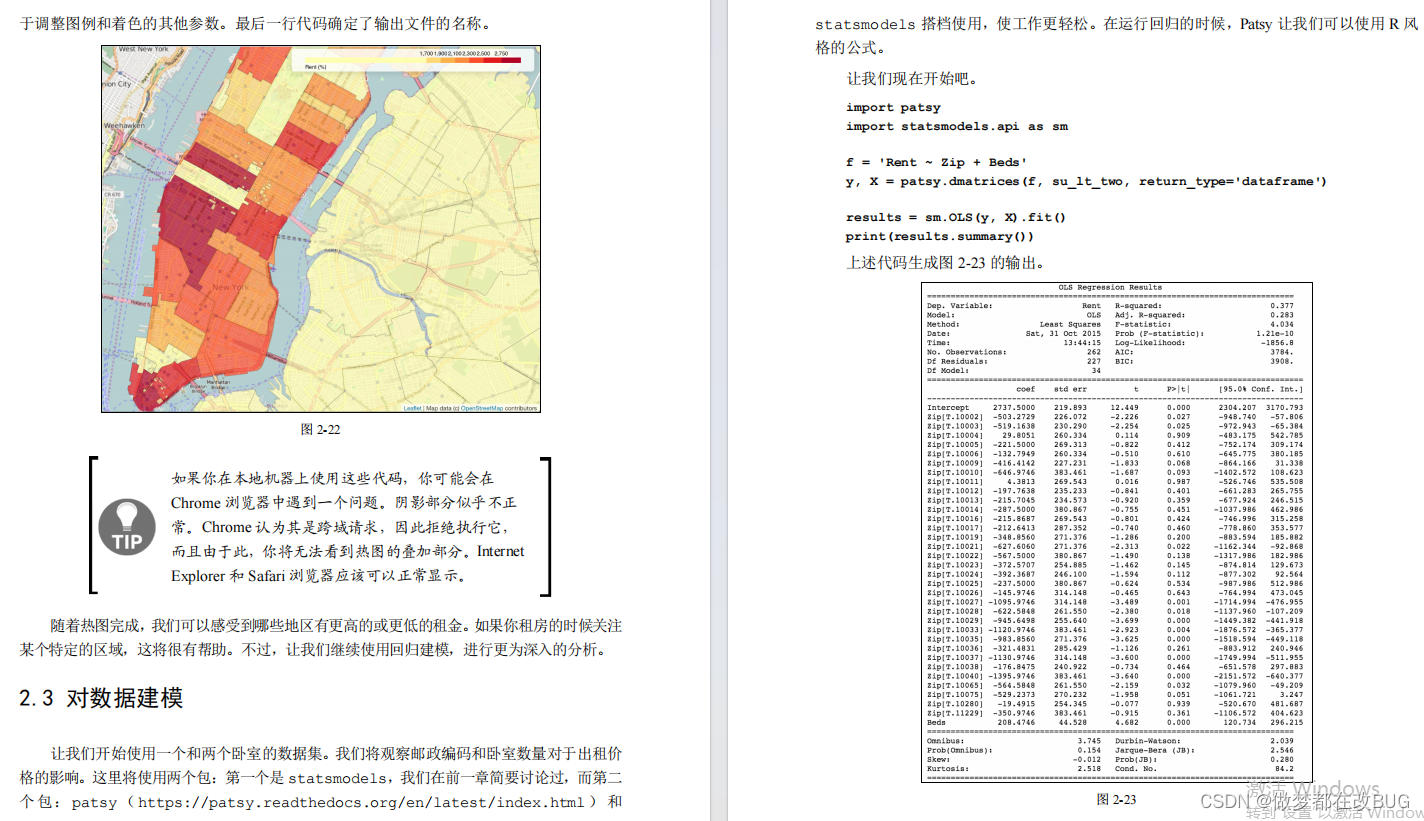The height and width of the screenshot is (821, 1424).
Task: Click the caption '图 2-22'
Action: coord(321,429)
